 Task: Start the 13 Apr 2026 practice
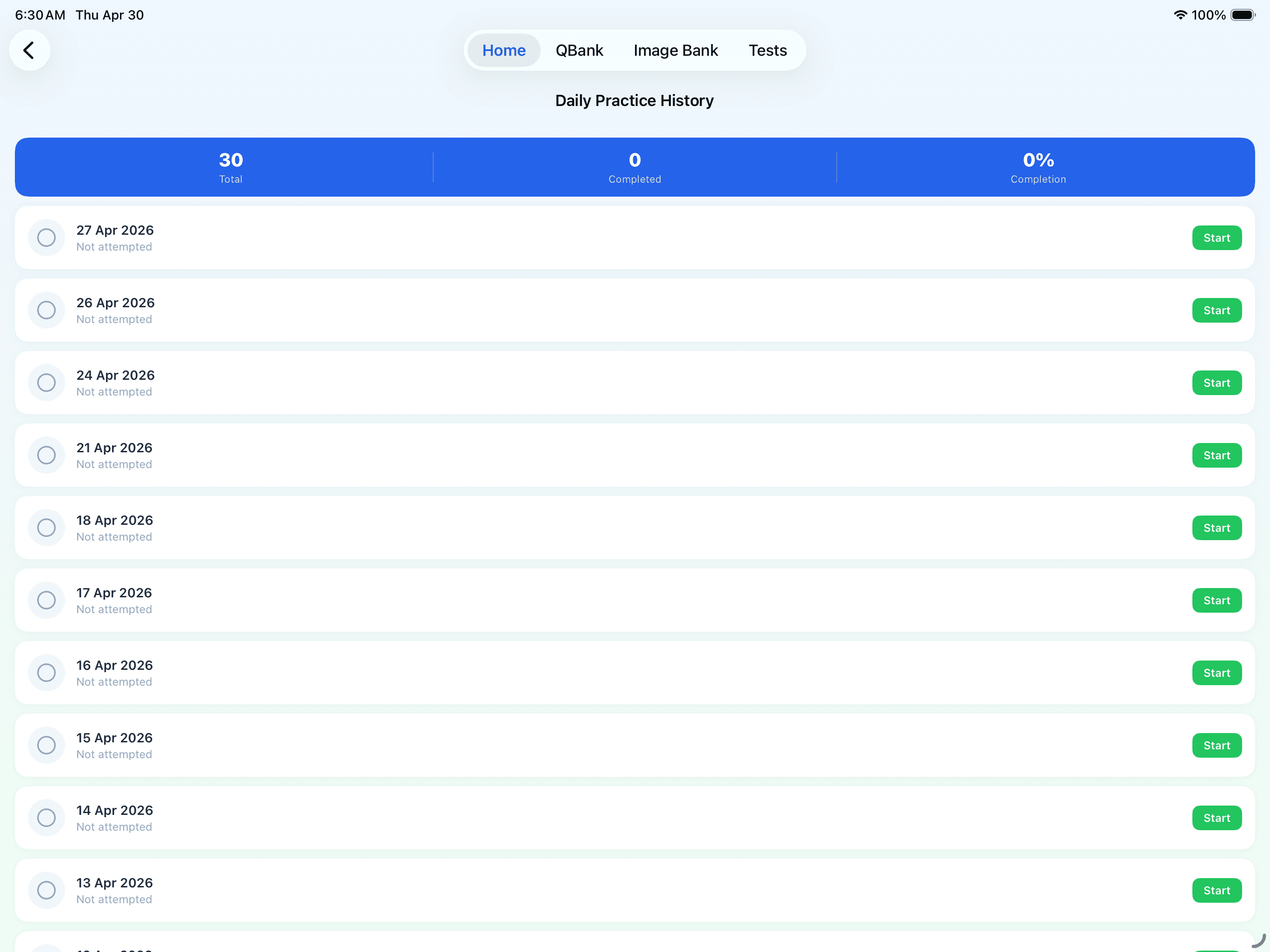(x=1217, y=891)
